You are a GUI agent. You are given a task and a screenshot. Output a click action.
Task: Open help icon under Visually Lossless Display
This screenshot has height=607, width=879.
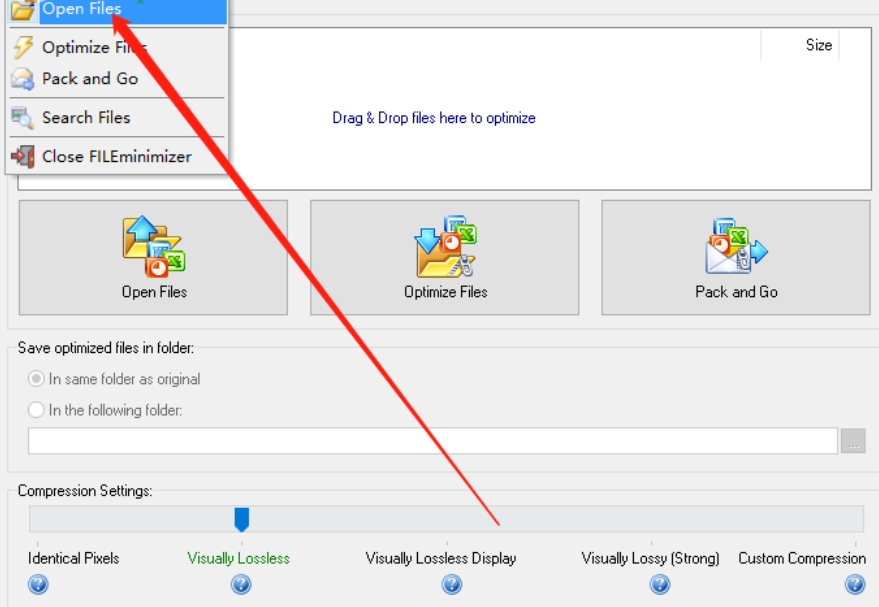(x=452, y=585)
